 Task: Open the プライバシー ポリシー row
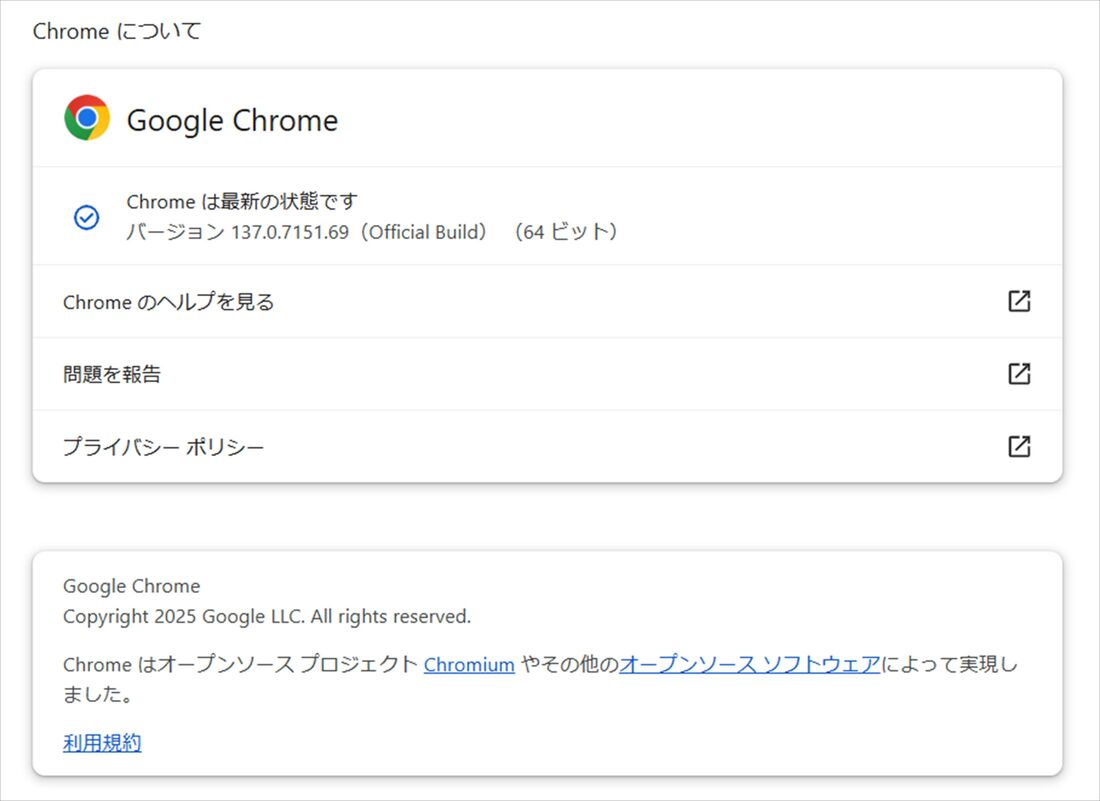pyautogui.click(x=547, y=446)
